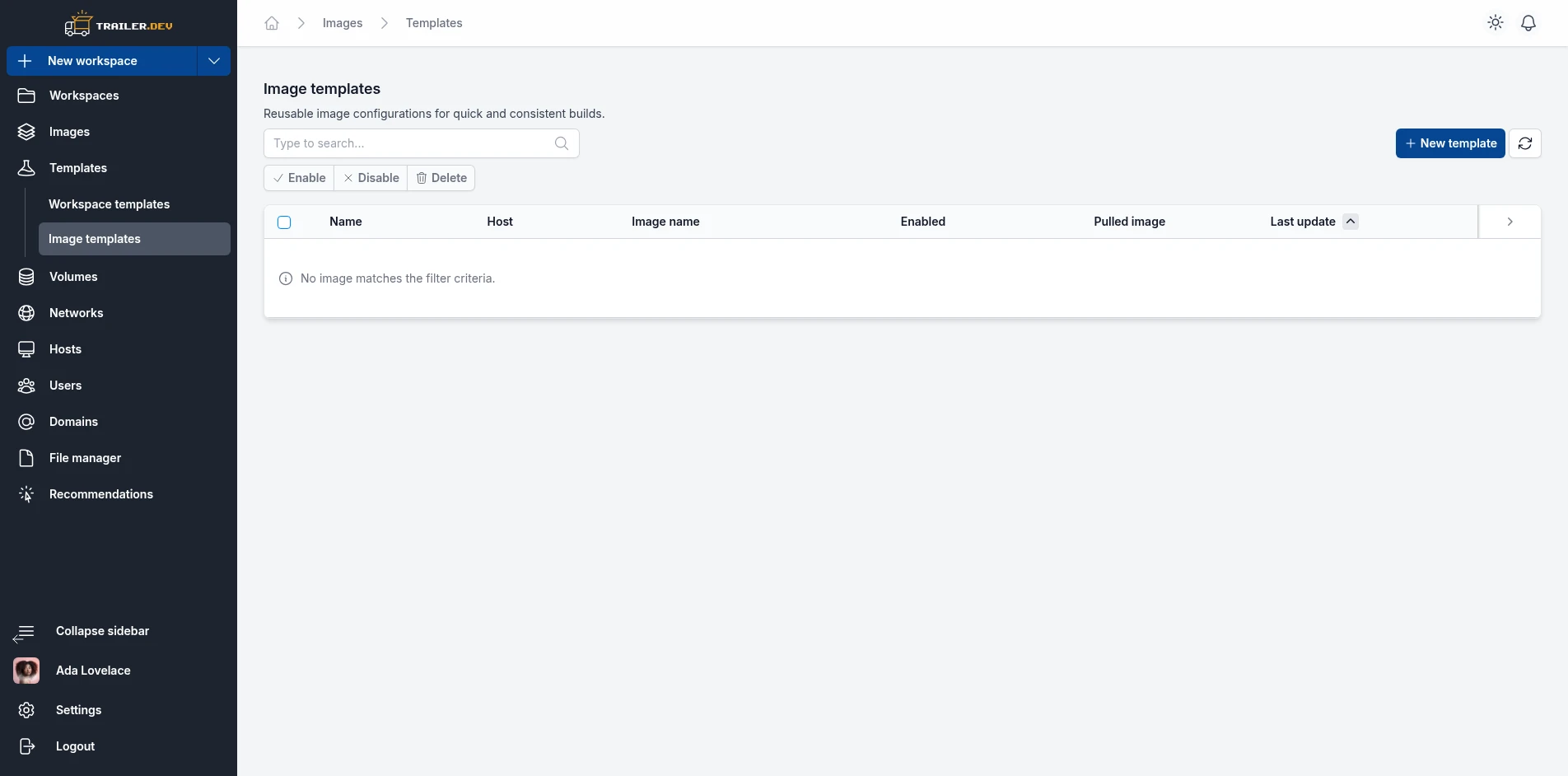This screenshot has height=776, width=1568.
Task: Click Logout label in sidebar
Action: (x=76, y=746)
